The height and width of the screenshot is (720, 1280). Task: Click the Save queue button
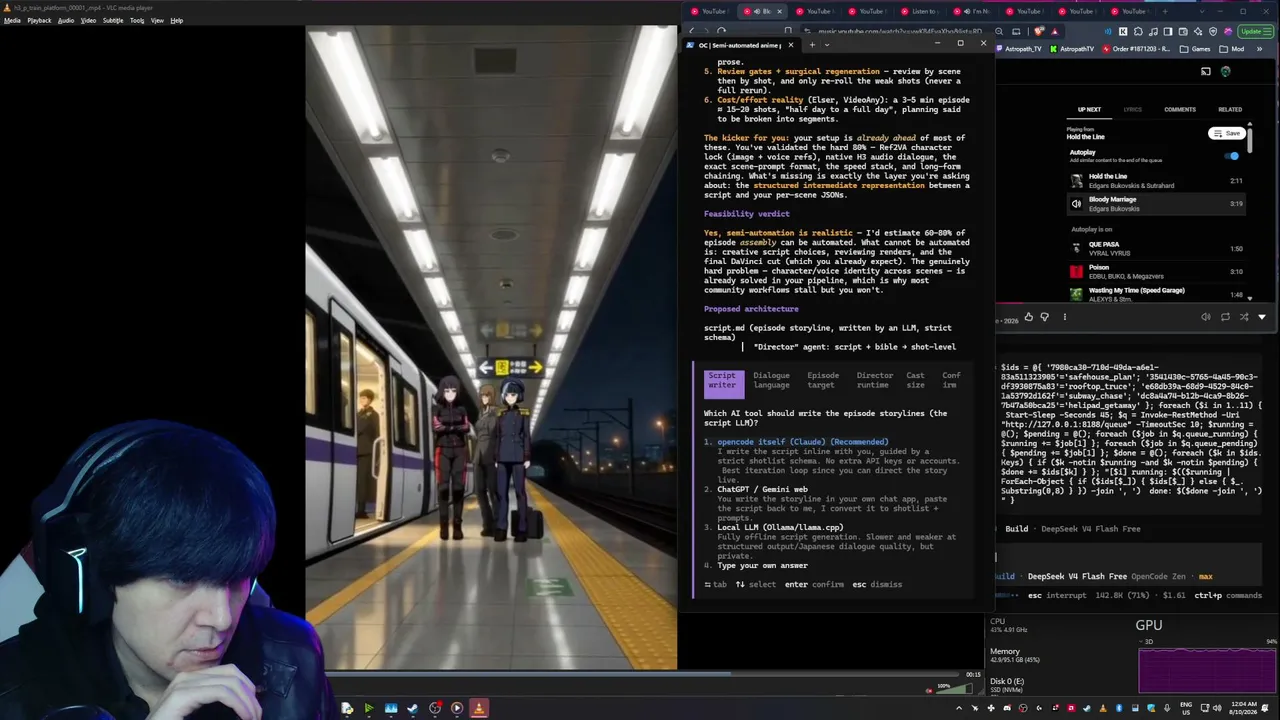(1227, 133)
